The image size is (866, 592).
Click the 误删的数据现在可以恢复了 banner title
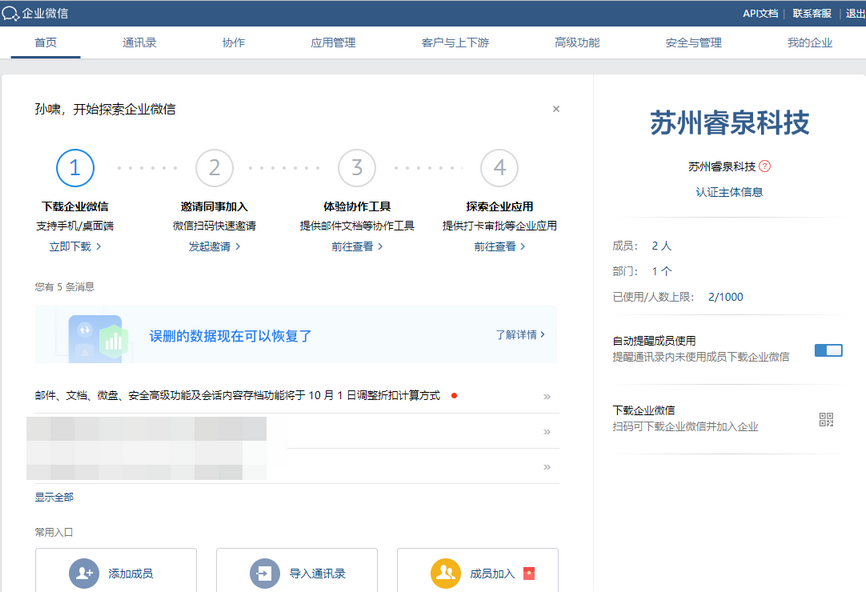coord(230,336)
